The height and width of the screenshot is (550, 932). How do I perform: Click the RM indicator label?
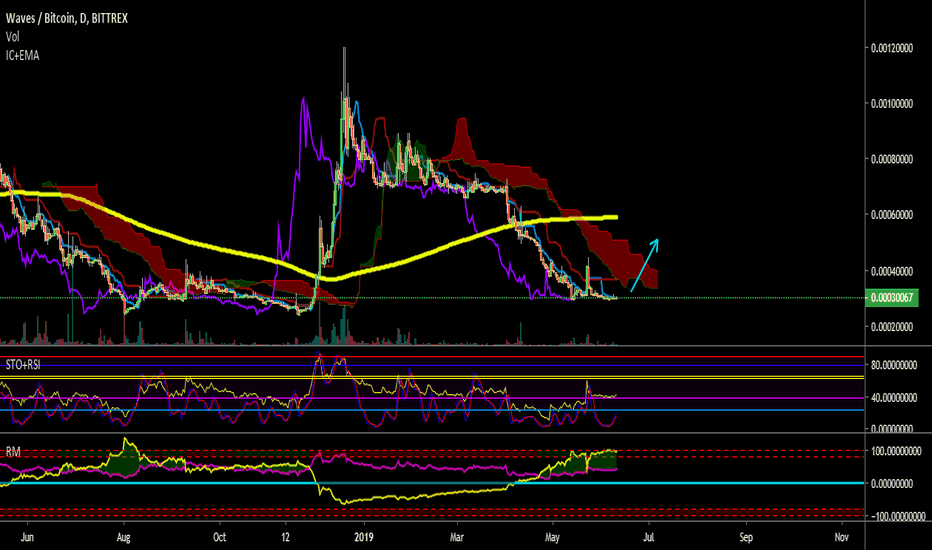[x=13, y=452]
